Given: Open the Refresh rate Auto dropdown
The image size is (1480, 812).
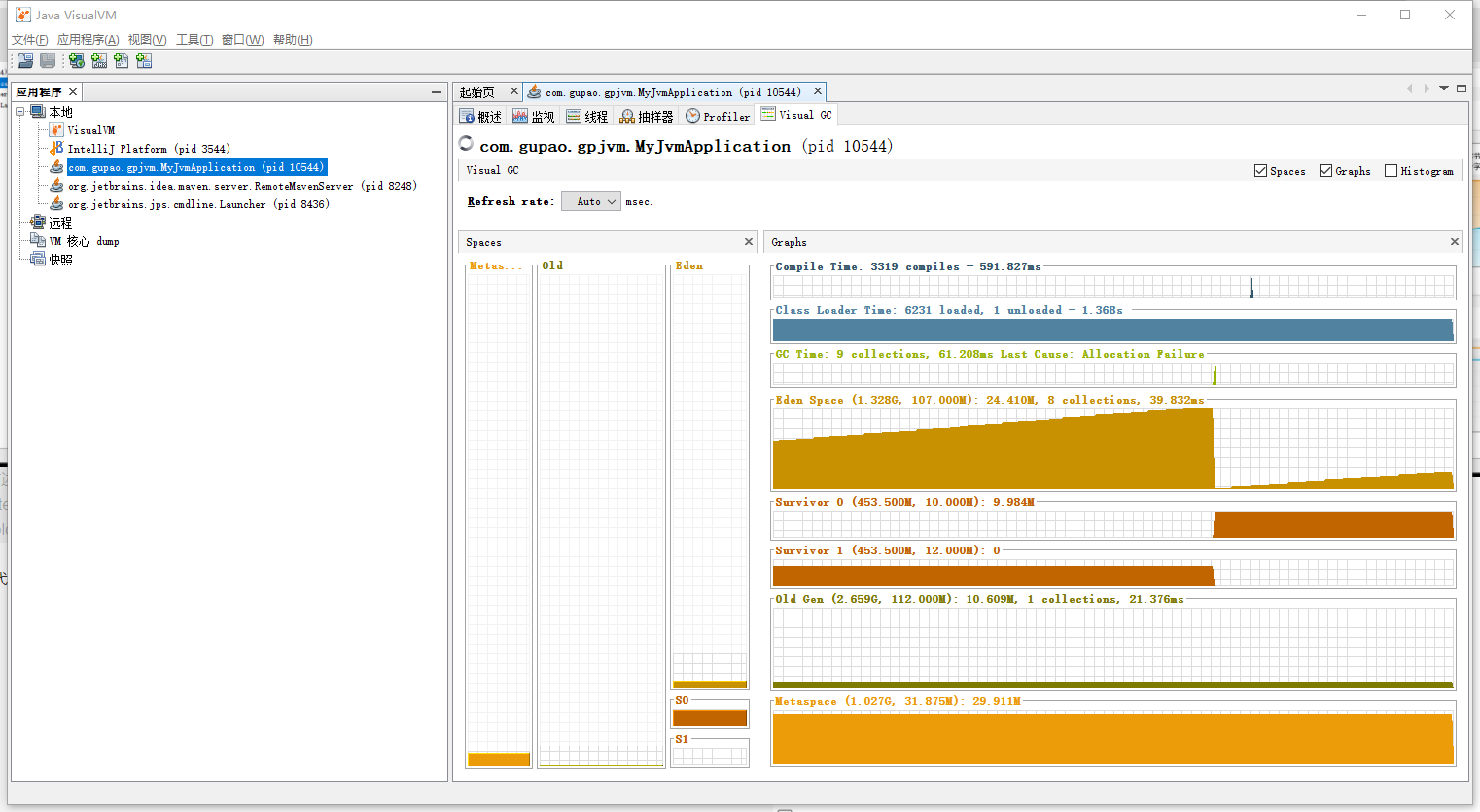Looking at the screenshot, I should 591,201.
